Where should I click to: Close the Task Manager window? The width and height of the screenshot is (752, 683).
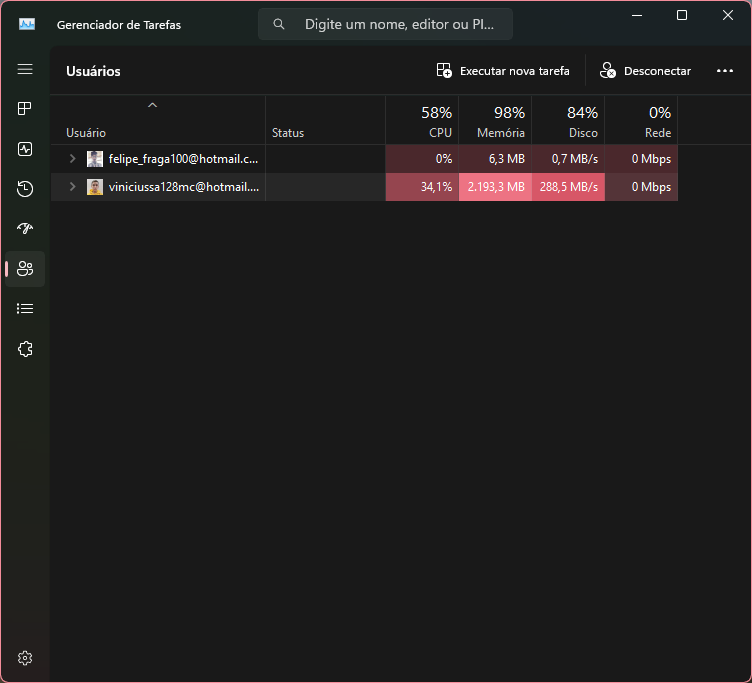tap(728, 15)
